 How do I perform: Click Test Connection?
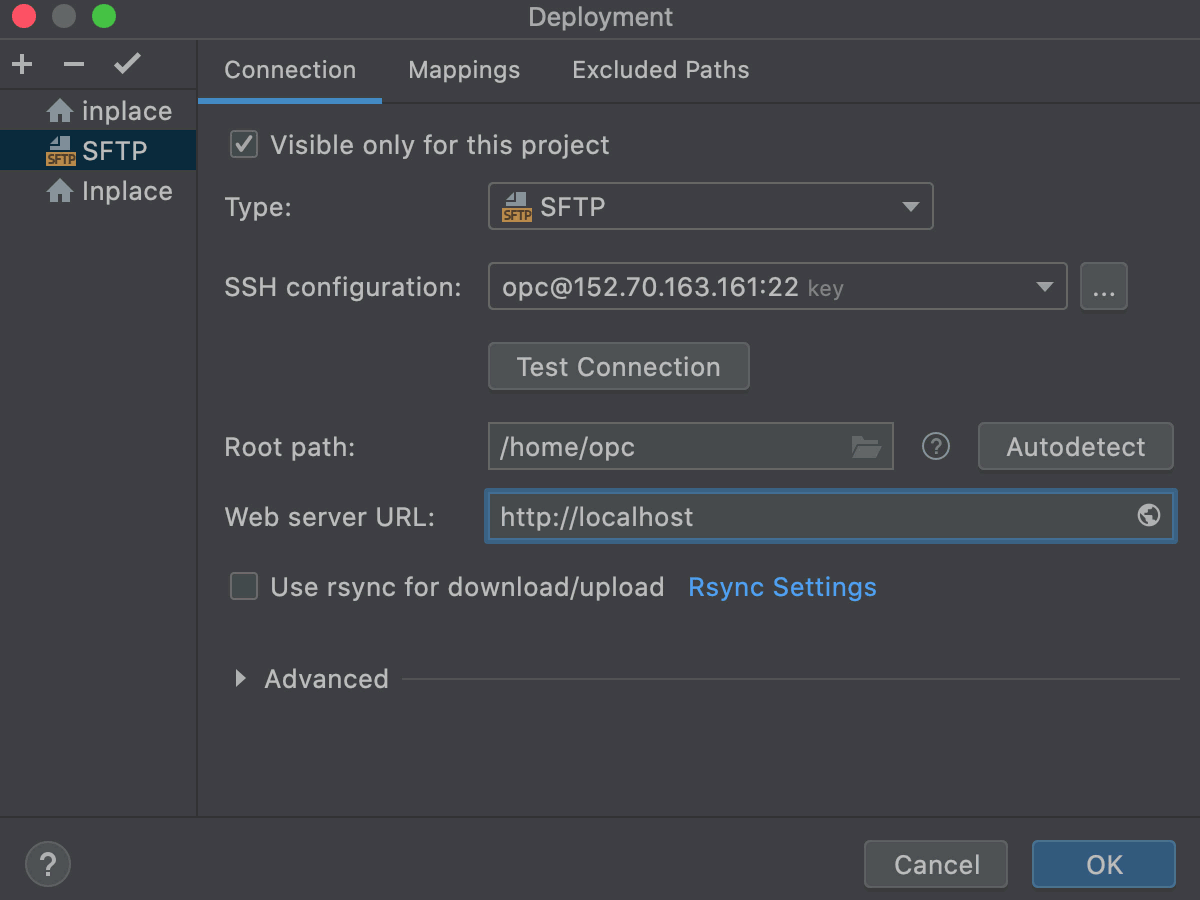pos(618,366)
